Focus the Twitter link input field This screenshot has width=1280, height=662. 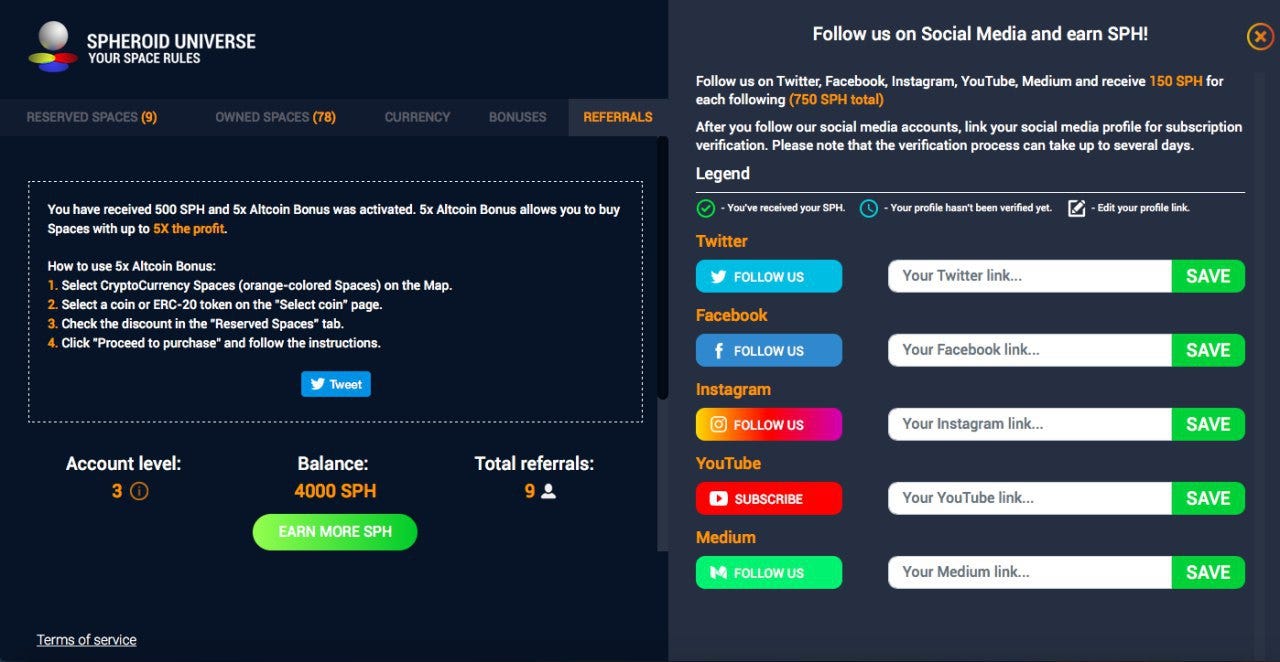(x=1030, y=276)
